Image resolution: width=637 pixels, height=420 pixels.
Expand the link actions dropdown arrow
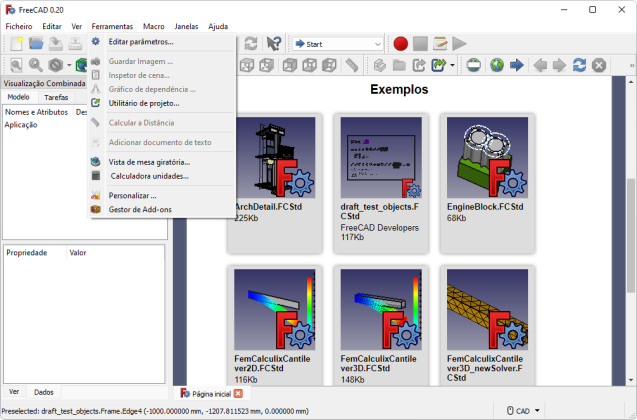[452, 65]
